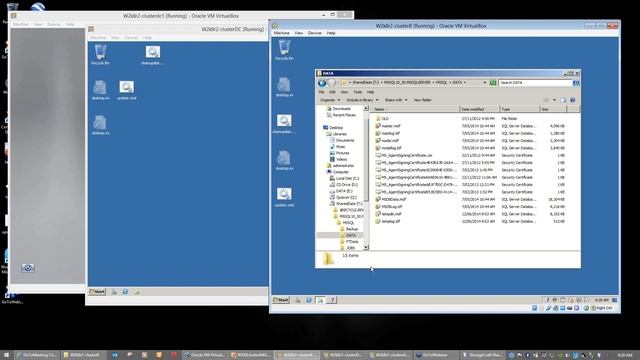Open update.cmd icon on clusterDC desktop

127,90
